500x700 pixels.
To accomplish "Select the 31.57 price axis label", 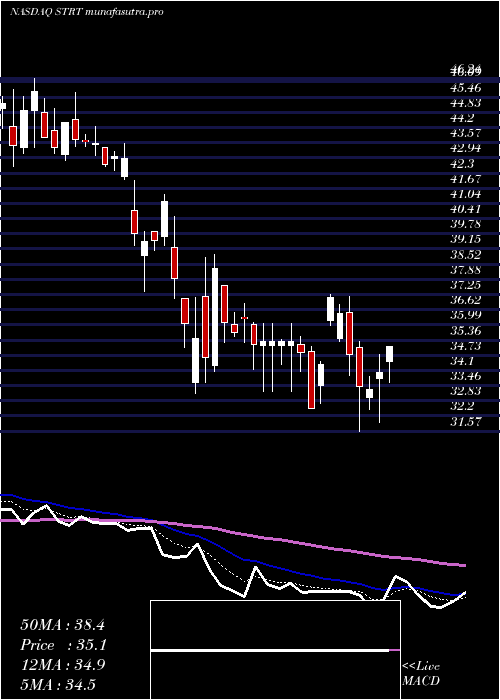I will (465, 421).
